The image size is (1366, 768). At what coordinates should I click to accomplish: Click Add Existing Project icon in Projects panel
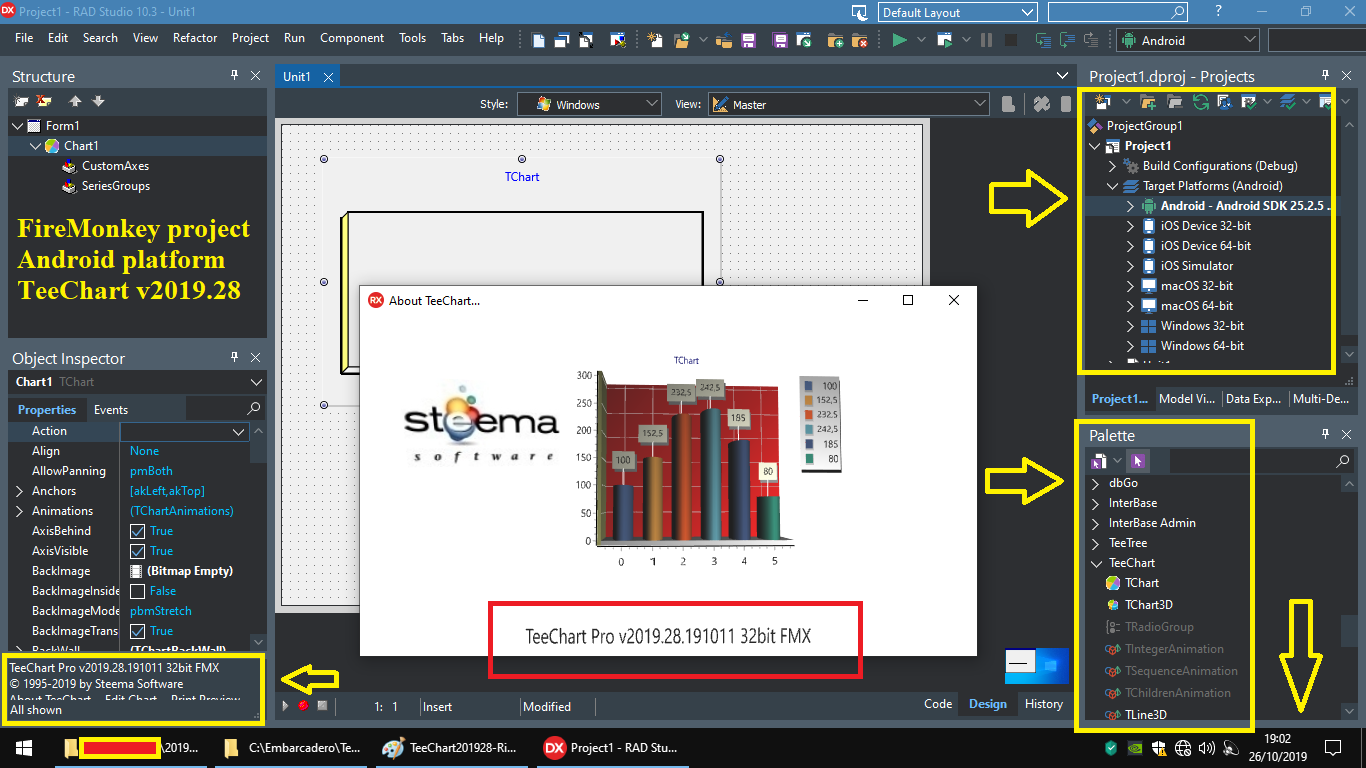(1148, 101)
